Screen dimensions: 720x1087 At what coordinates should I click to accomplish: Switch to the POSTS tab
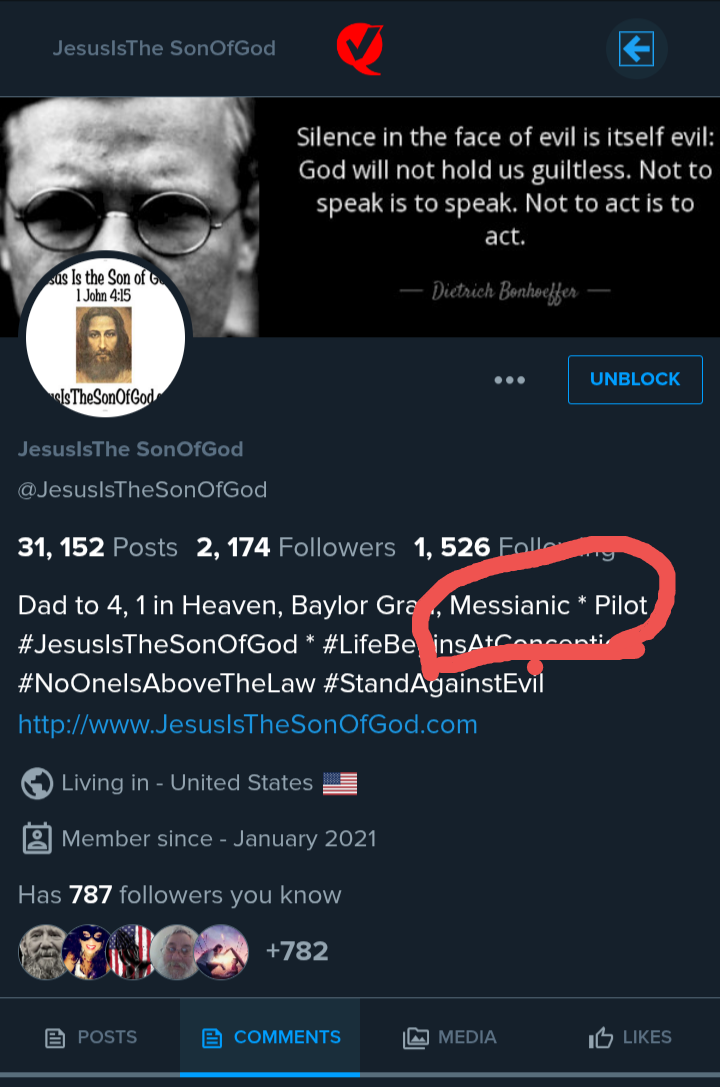click(x=90, y=1038)
